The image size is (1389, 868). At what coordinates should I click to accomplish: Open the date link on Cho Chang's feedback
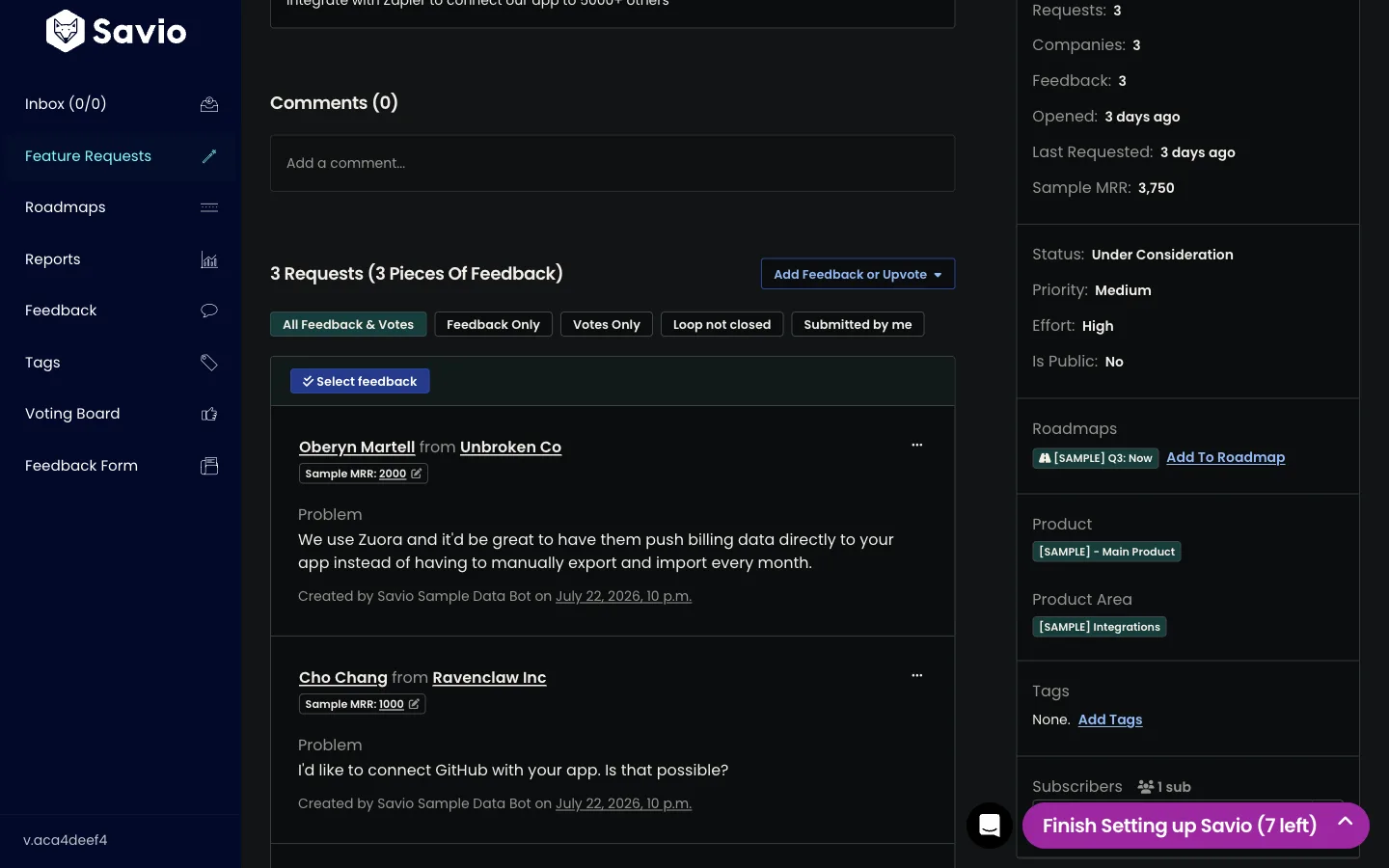[x=623, y=803]
